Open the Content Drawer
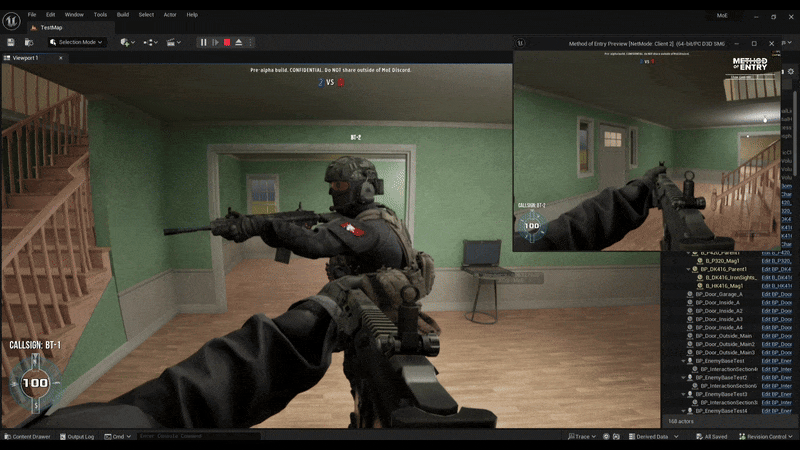Viewport: 800px width, 450px height. (28, 437)
